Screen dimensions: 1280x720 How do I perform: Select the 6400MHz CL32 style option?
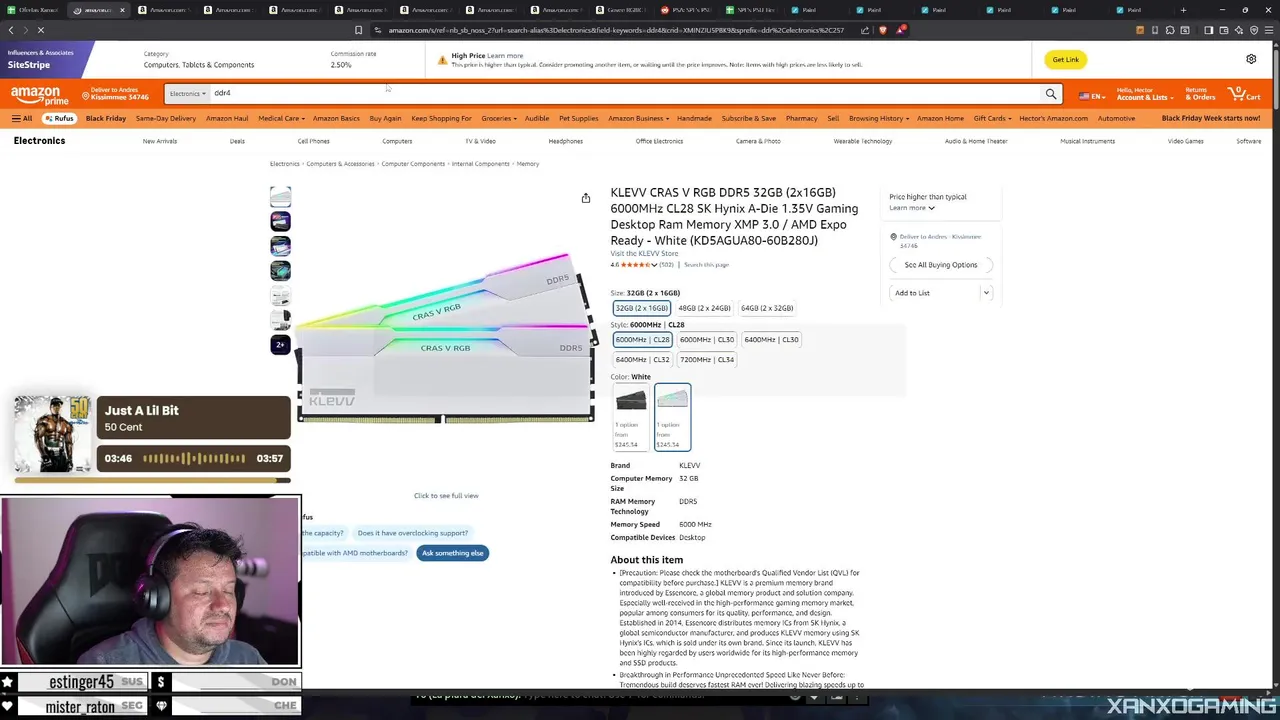click(642, 359)
